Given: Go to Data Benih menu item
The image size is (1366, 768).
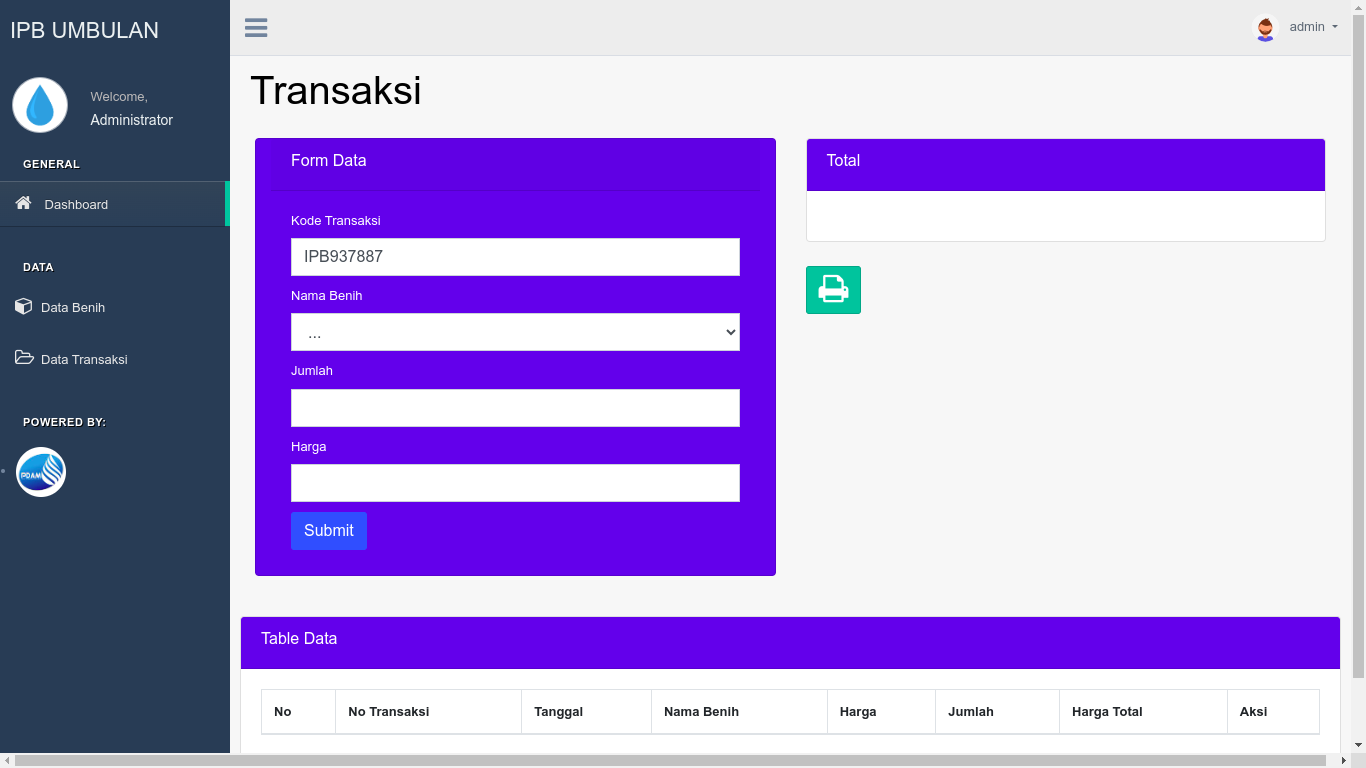Looking at the screenshot, I should 73,307.
